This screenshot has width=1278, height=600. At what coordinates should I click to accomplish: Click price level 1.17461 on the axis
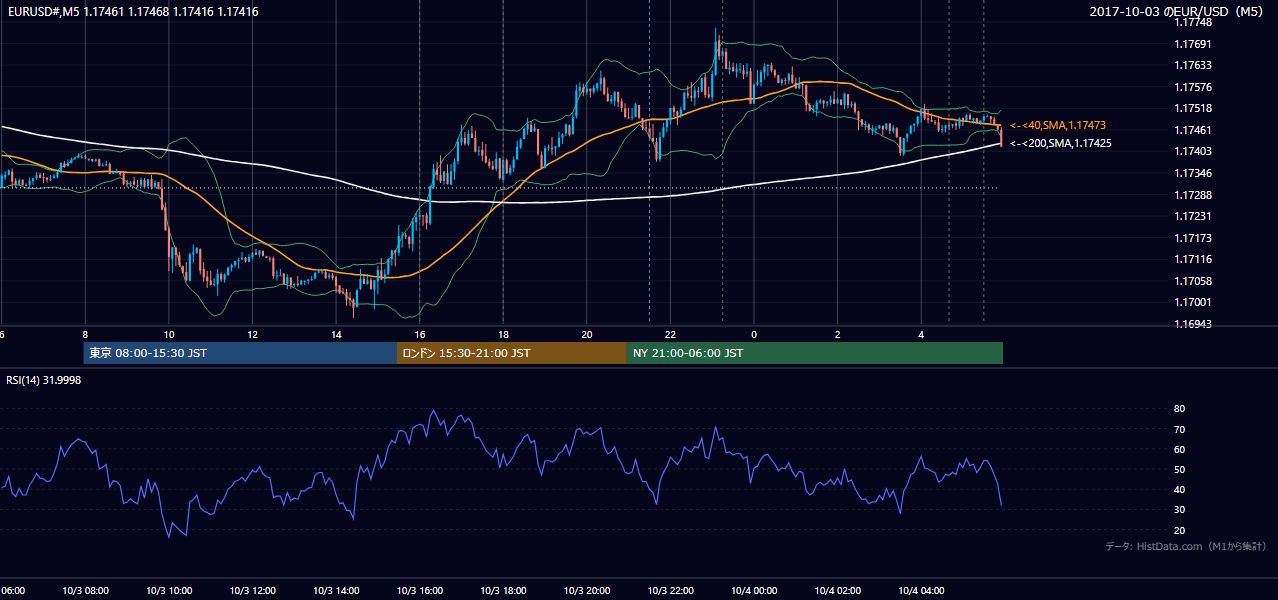[x=1193, y=130]
